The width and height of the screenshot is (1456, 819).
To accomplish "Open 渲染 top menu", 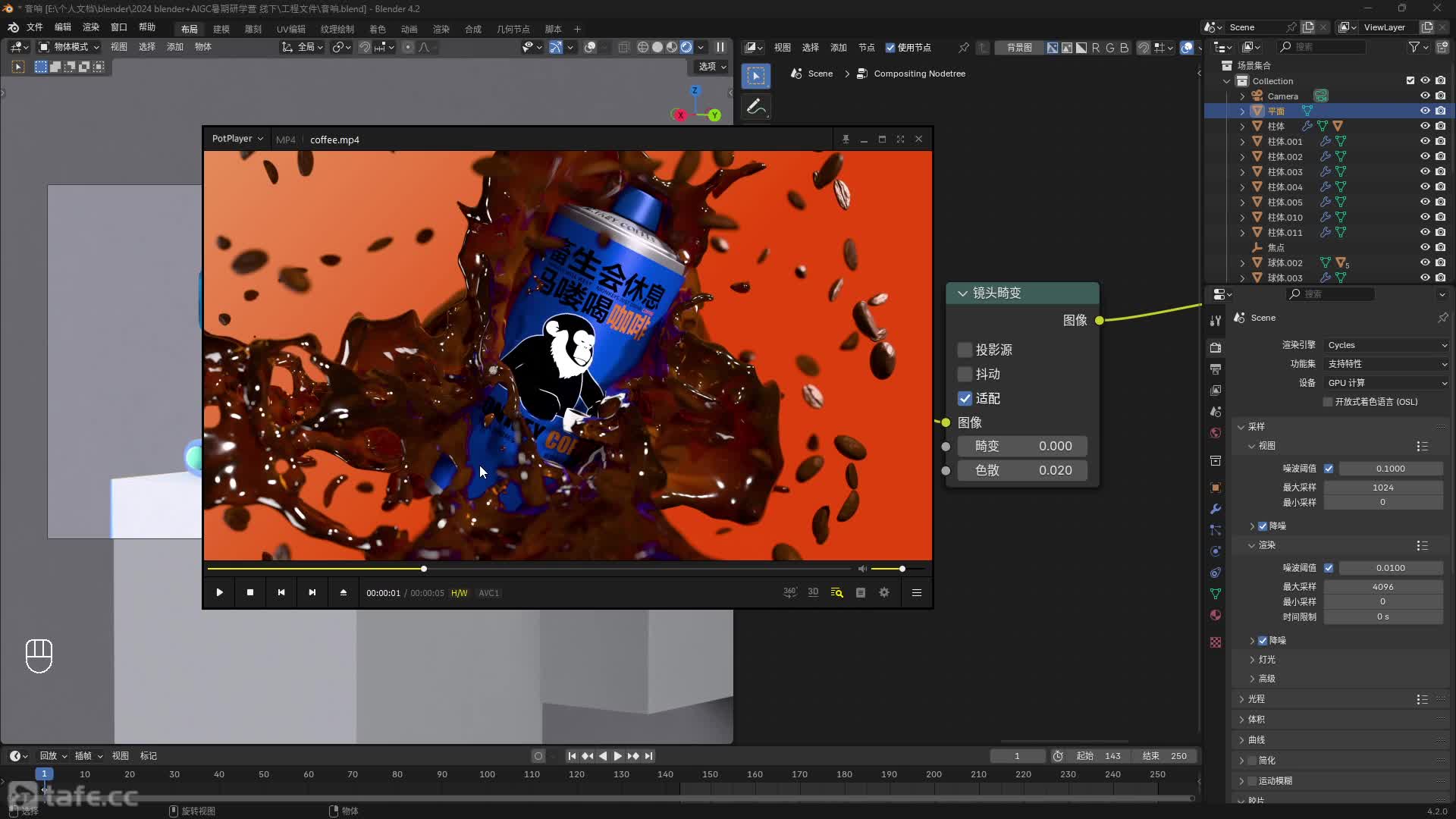I will tap(91, 27).
